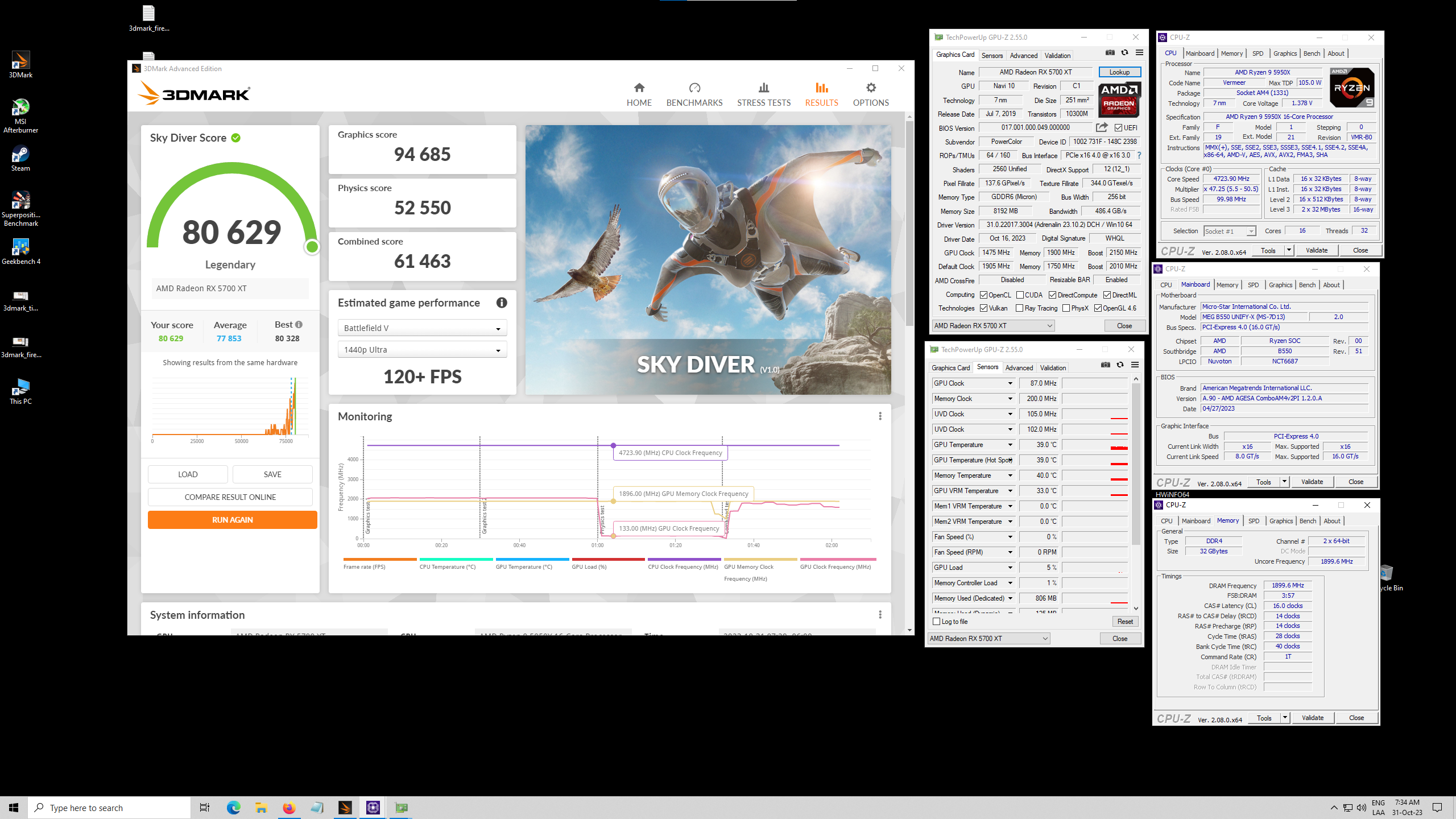Image resolution: width=1456 pixels, height=819 pixels.
Task: Click the Windows search box on taskbar
Action: 109,808
